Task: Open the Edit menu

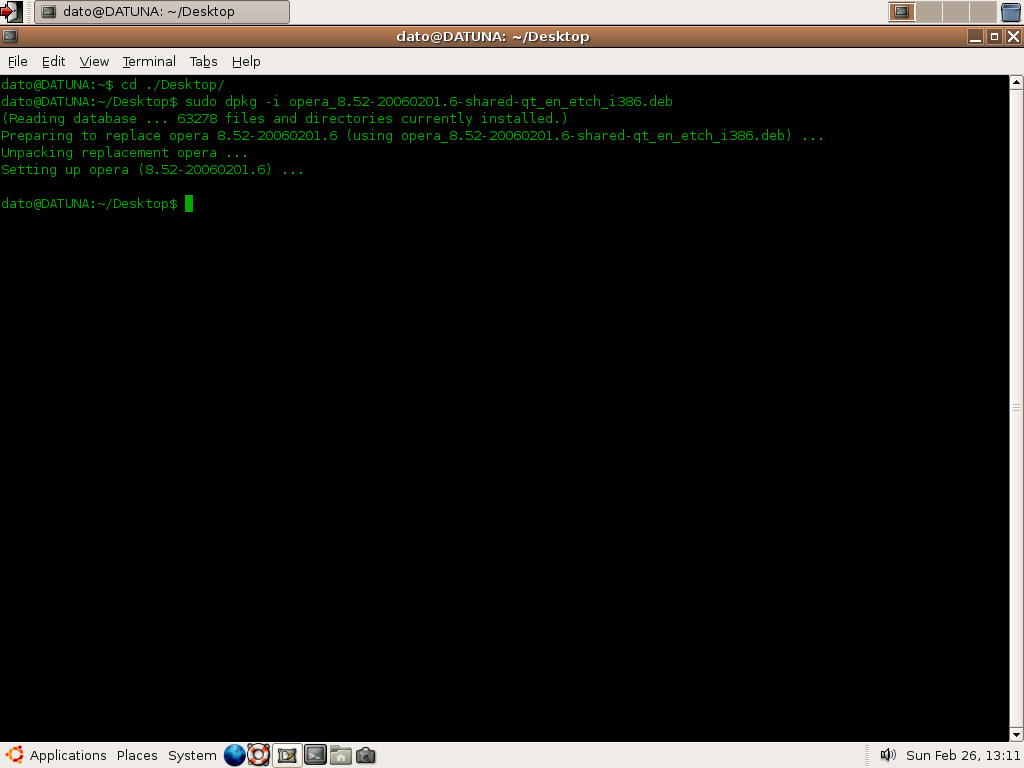Action: [x=54, y=61]
